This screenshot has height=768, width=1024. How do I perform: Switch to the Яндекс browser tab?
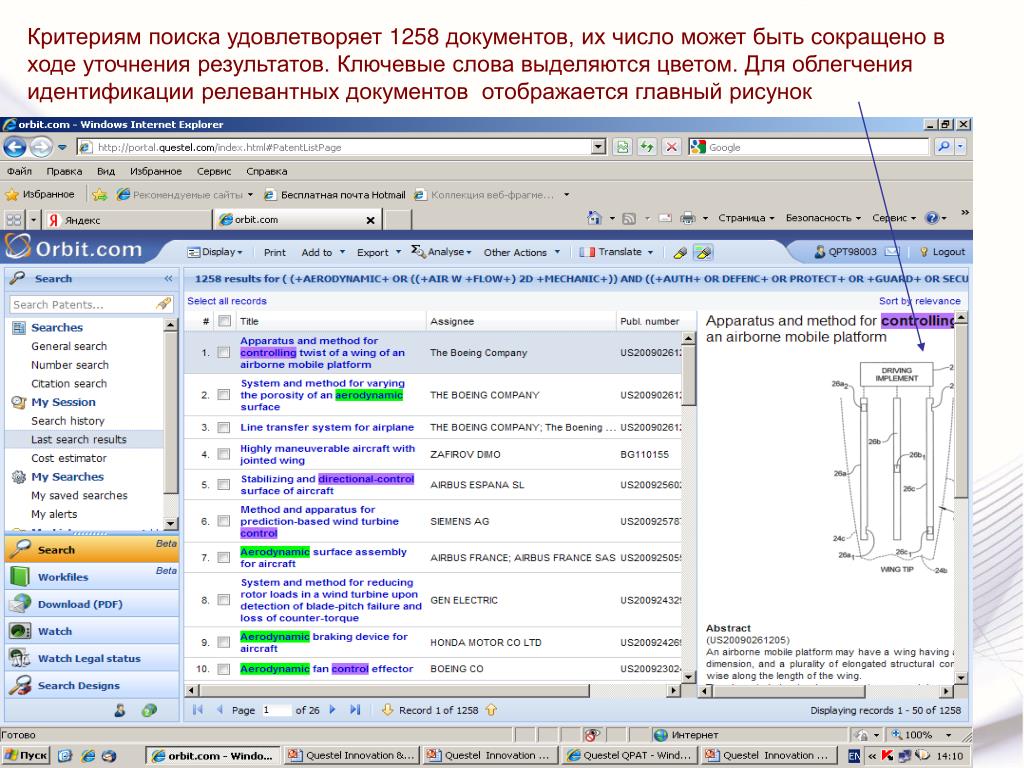tap(127, 220)
